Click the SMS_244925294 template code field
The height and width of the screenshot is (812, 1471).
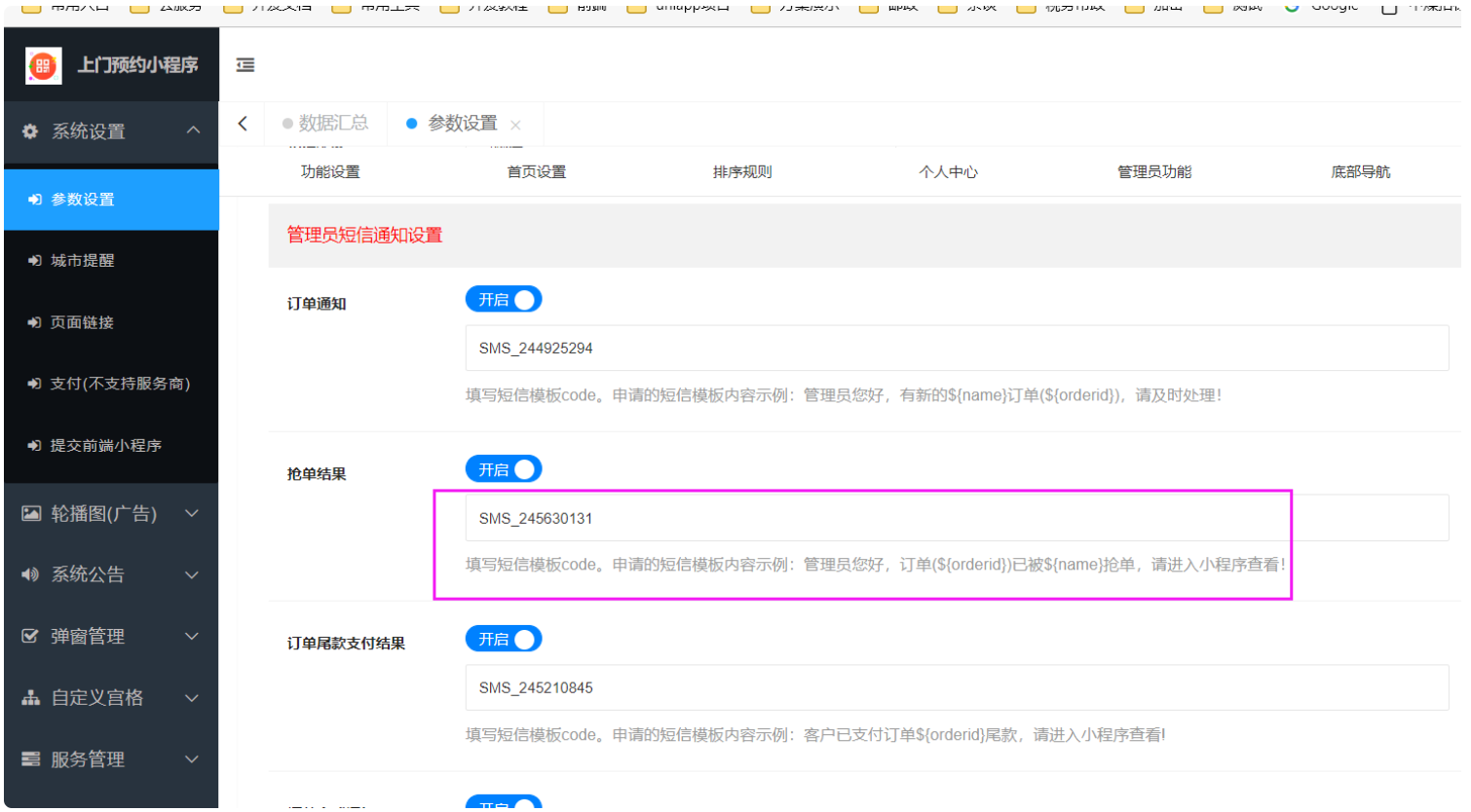click(957, 349)
